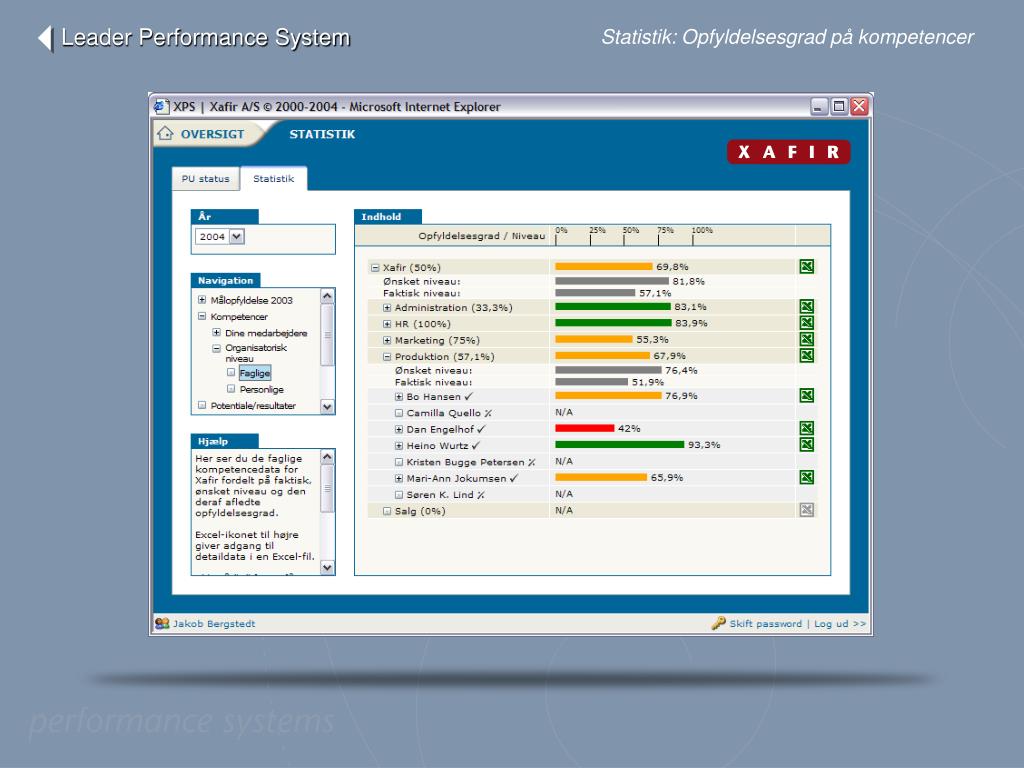This screenshot has height=768, width=1024.
Task: Expand Dine medarbejdere in Navigation
Action: point(216,332)
